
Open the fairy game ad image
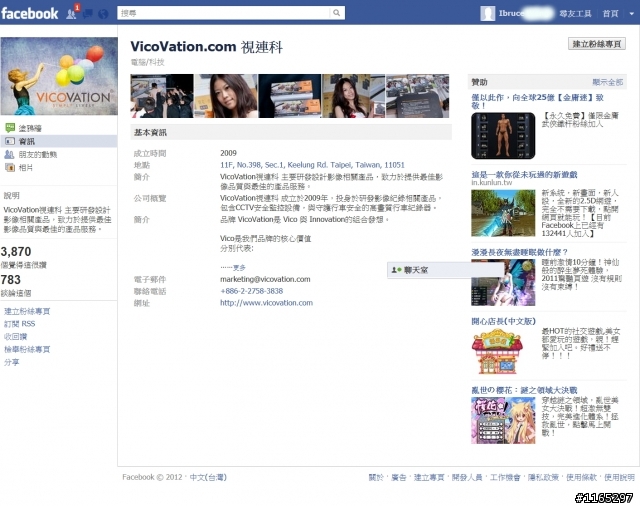(503, 282)
